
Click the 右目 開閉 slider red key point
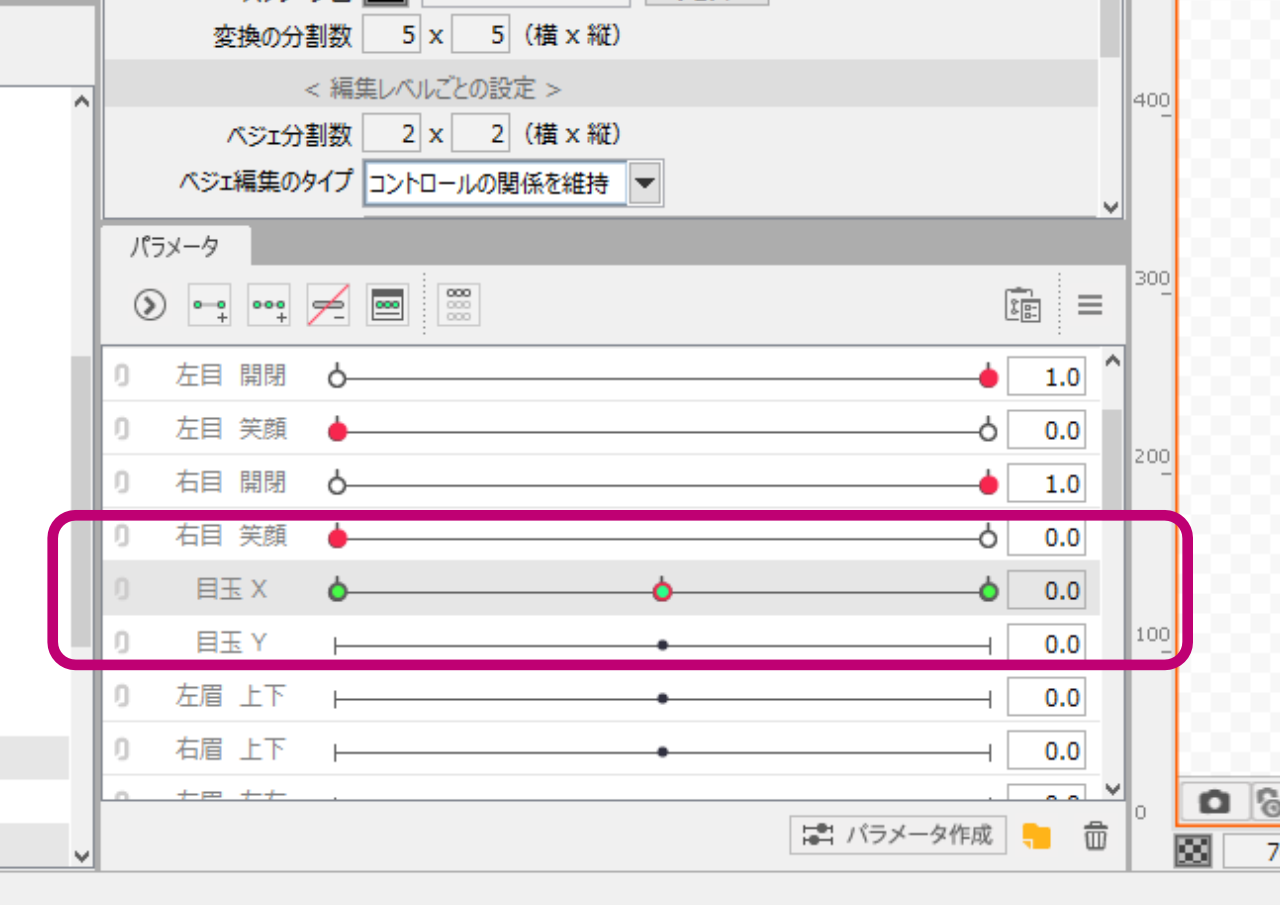click(x=989, y=485)
